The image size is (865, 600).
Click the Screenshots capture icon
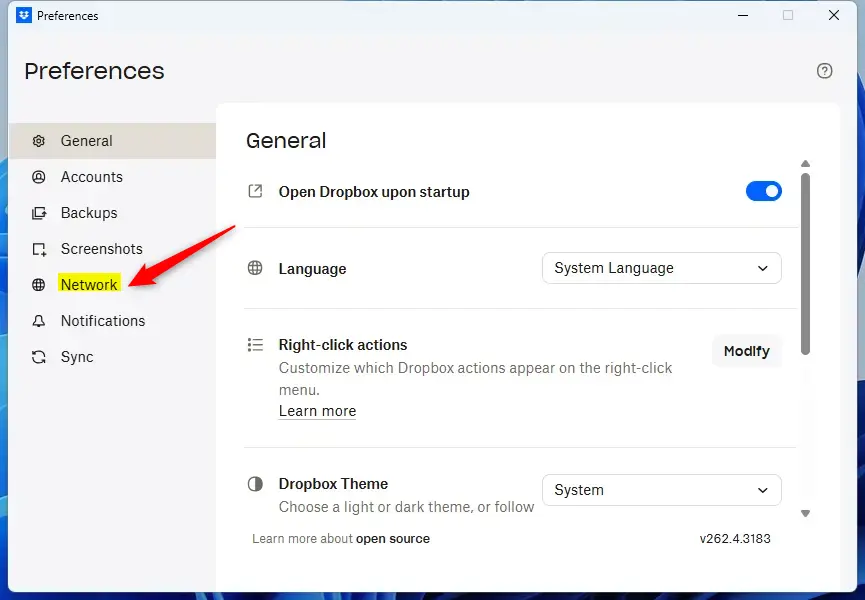click(39, 249)
